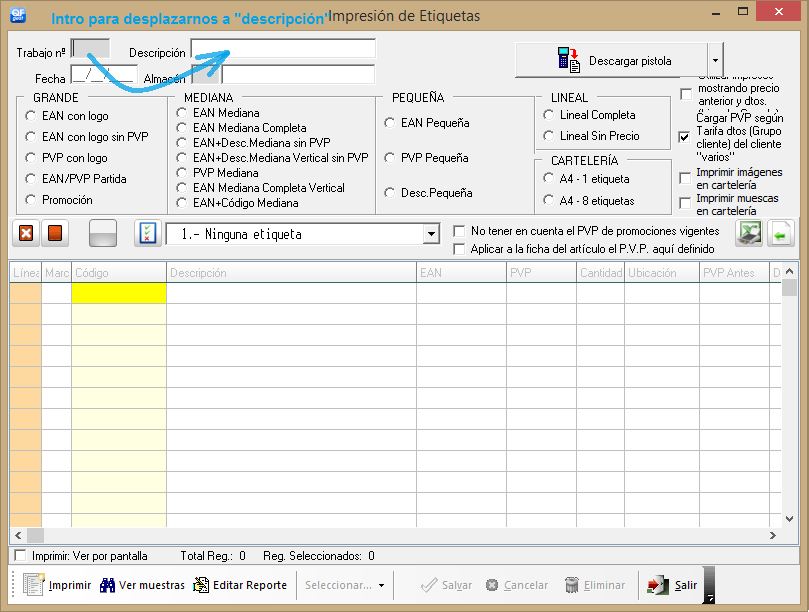Click horizontal scrollbar right arrow
The image size is (809, 612).
[x=772, y=535]
